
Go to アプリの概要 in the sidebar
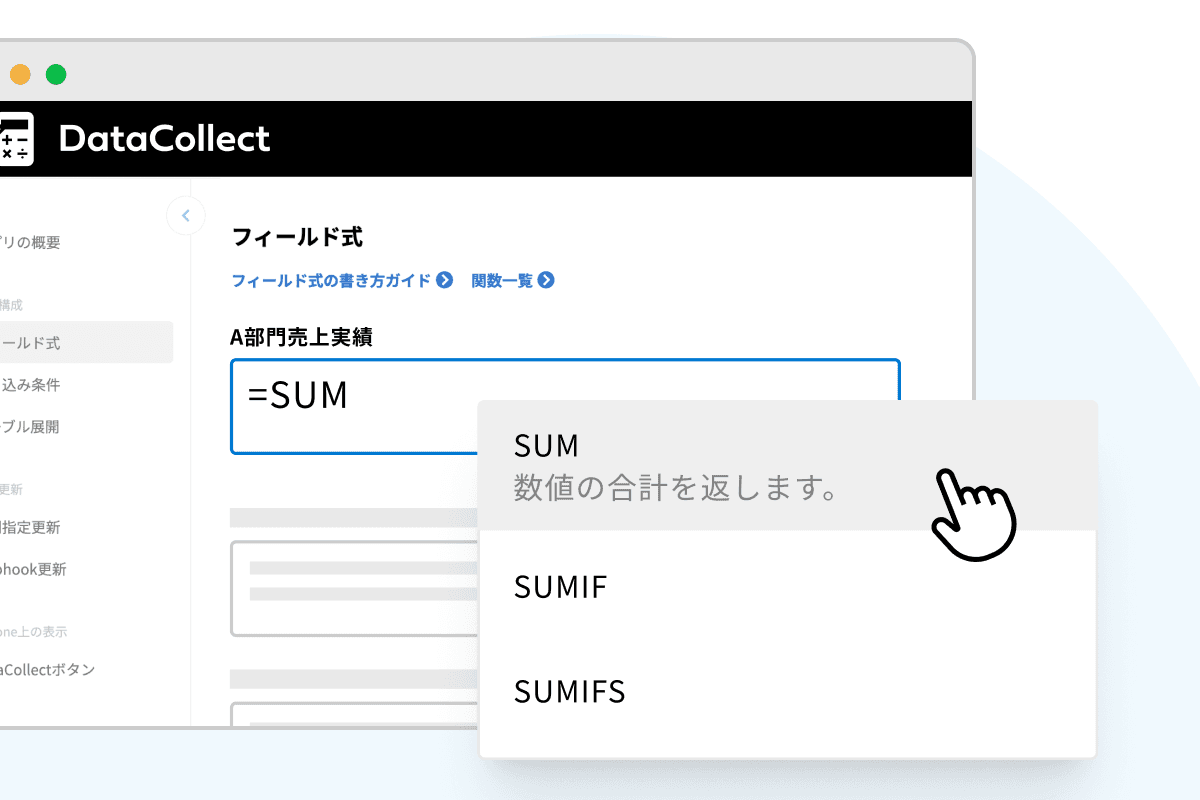pos(32,242)
